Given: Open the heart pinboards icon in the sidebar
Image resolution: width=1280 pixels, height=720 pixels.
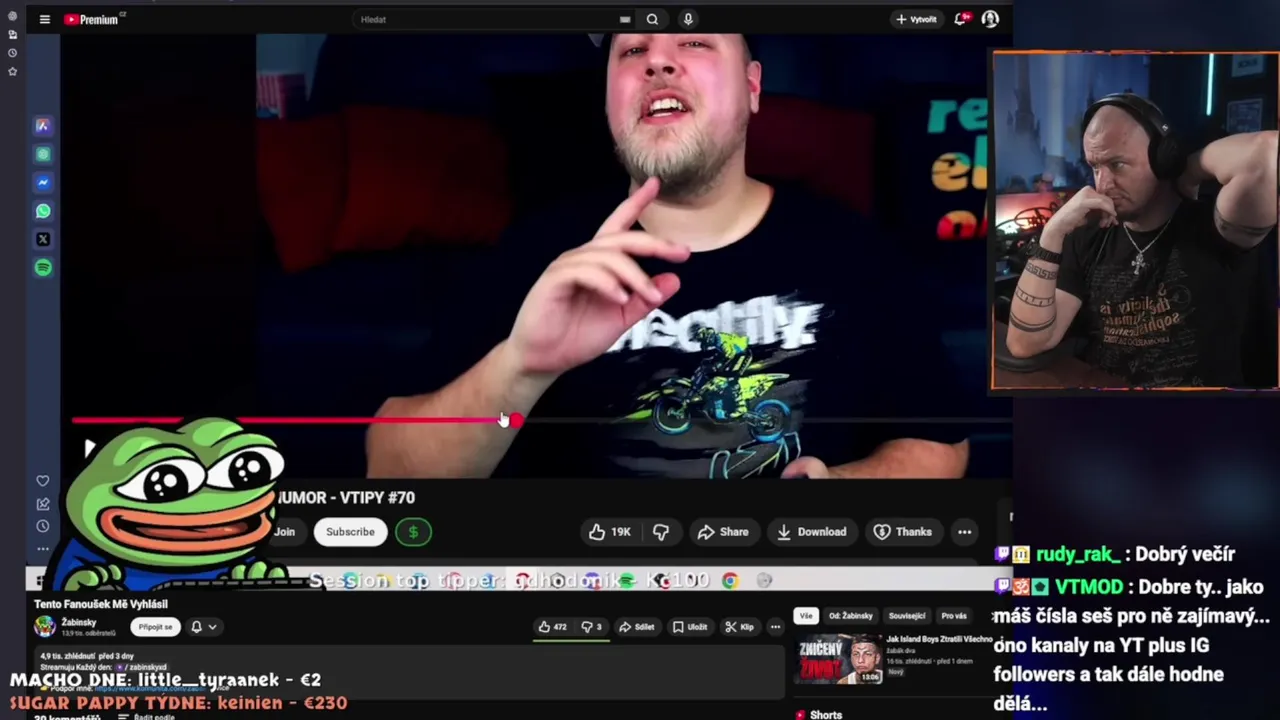Looking at the screenshot, I should point(43,481).
